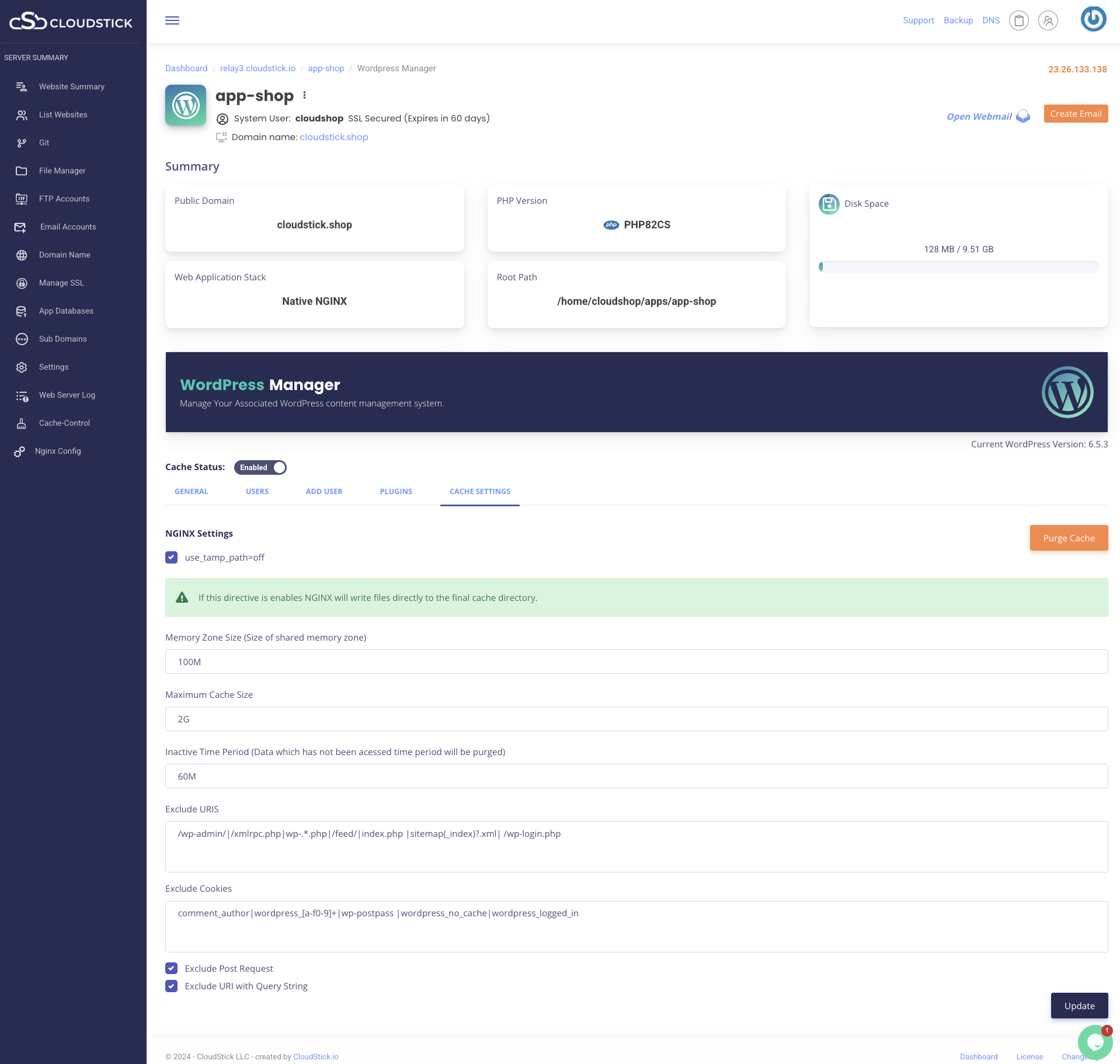
Task: Uncheck the use_tamp_path=off checkbox
Action: [171, 557]
